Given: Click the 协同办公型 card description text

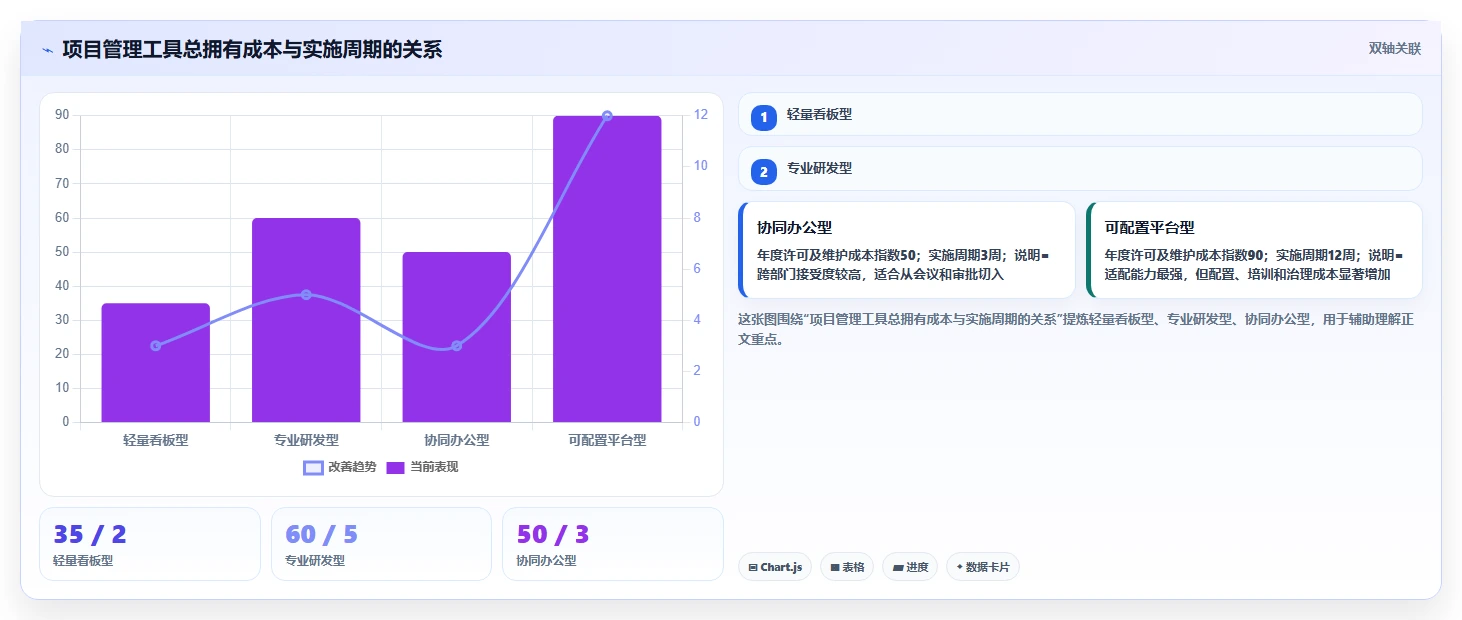Looking at the screenshot, I should tap(903, 264).
